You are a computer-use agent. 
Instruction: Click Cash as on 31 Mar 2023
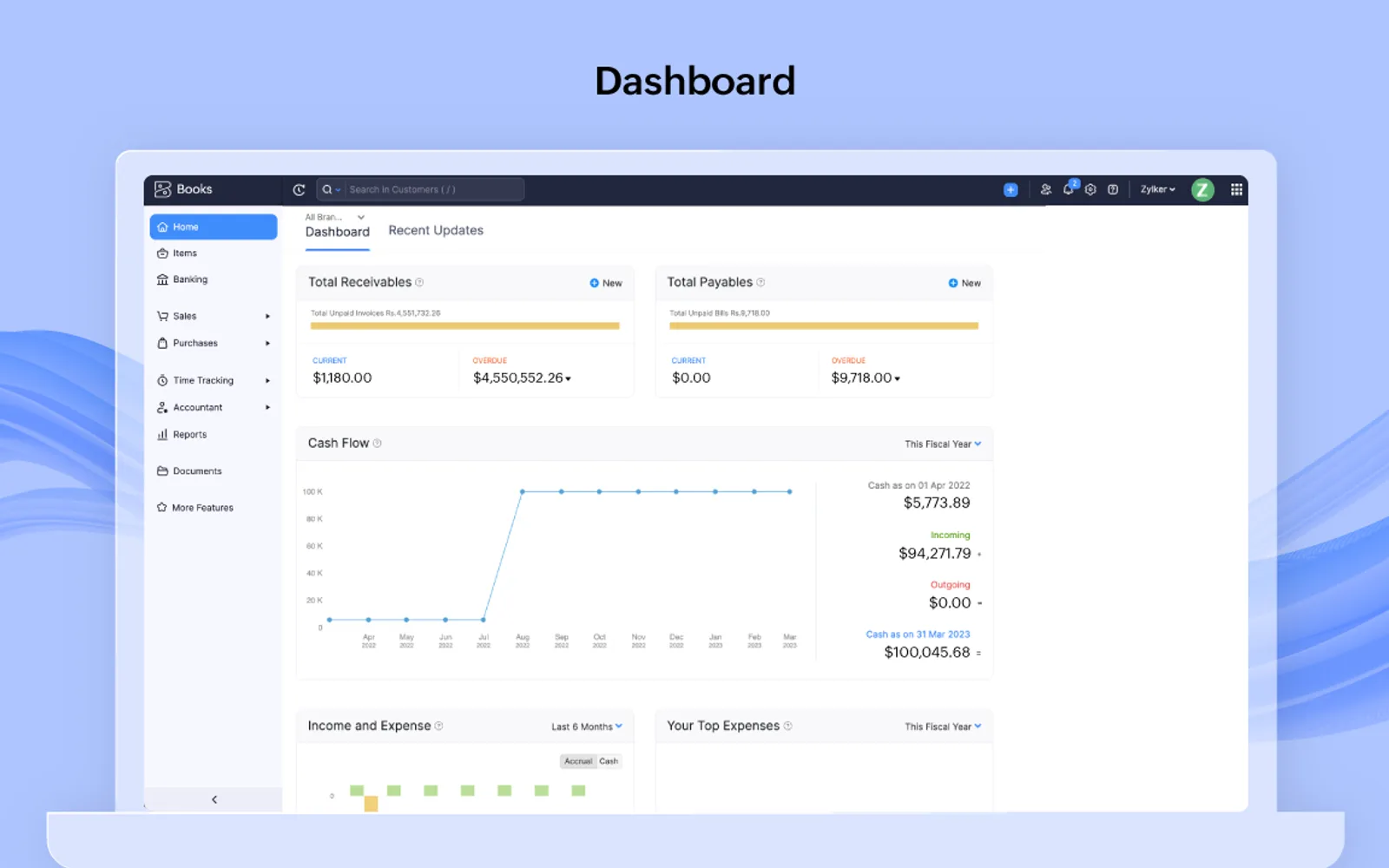click(918, 635)
